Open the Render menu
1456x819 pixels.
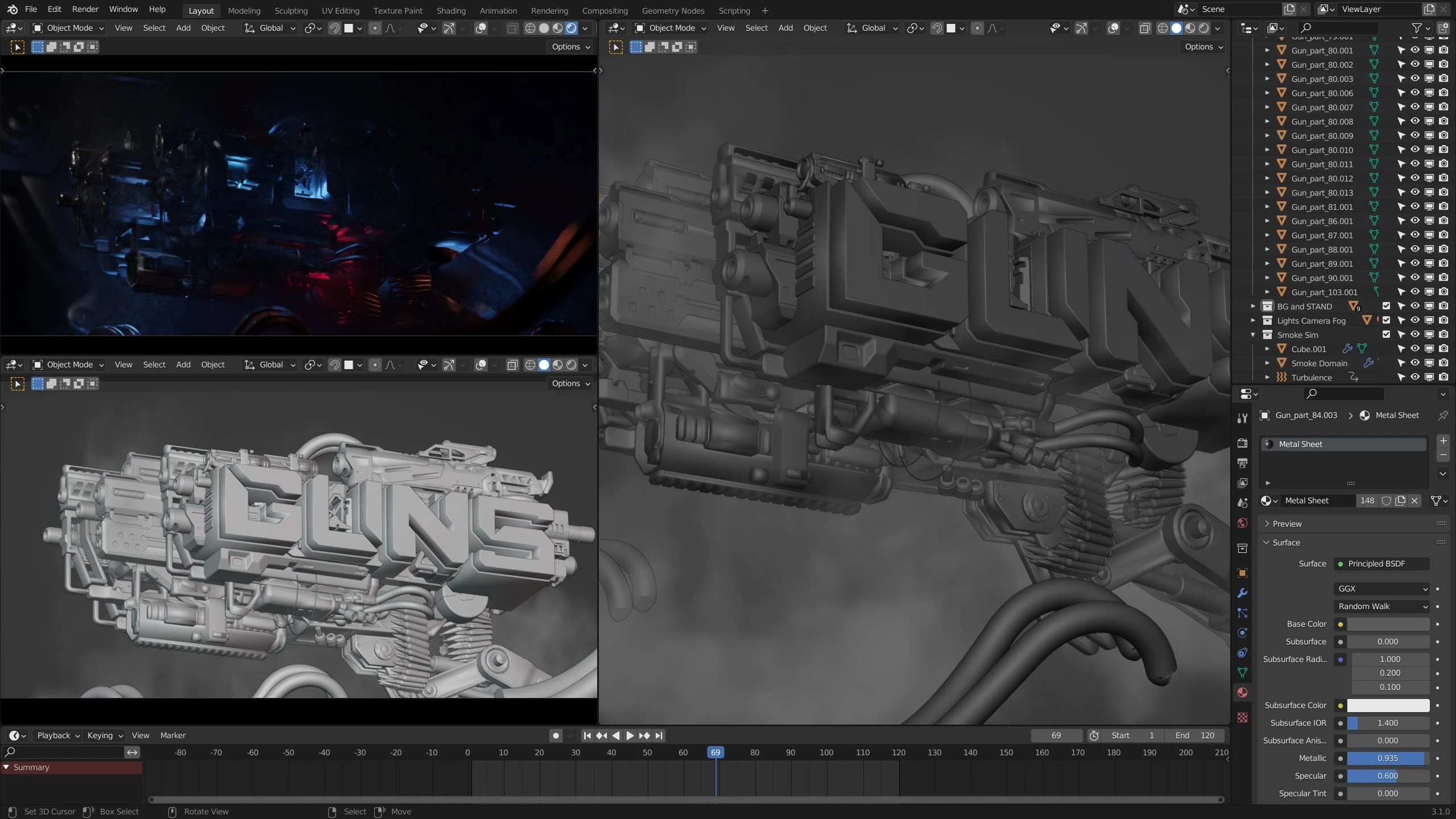pyautogui.click(x=85, y=9)
